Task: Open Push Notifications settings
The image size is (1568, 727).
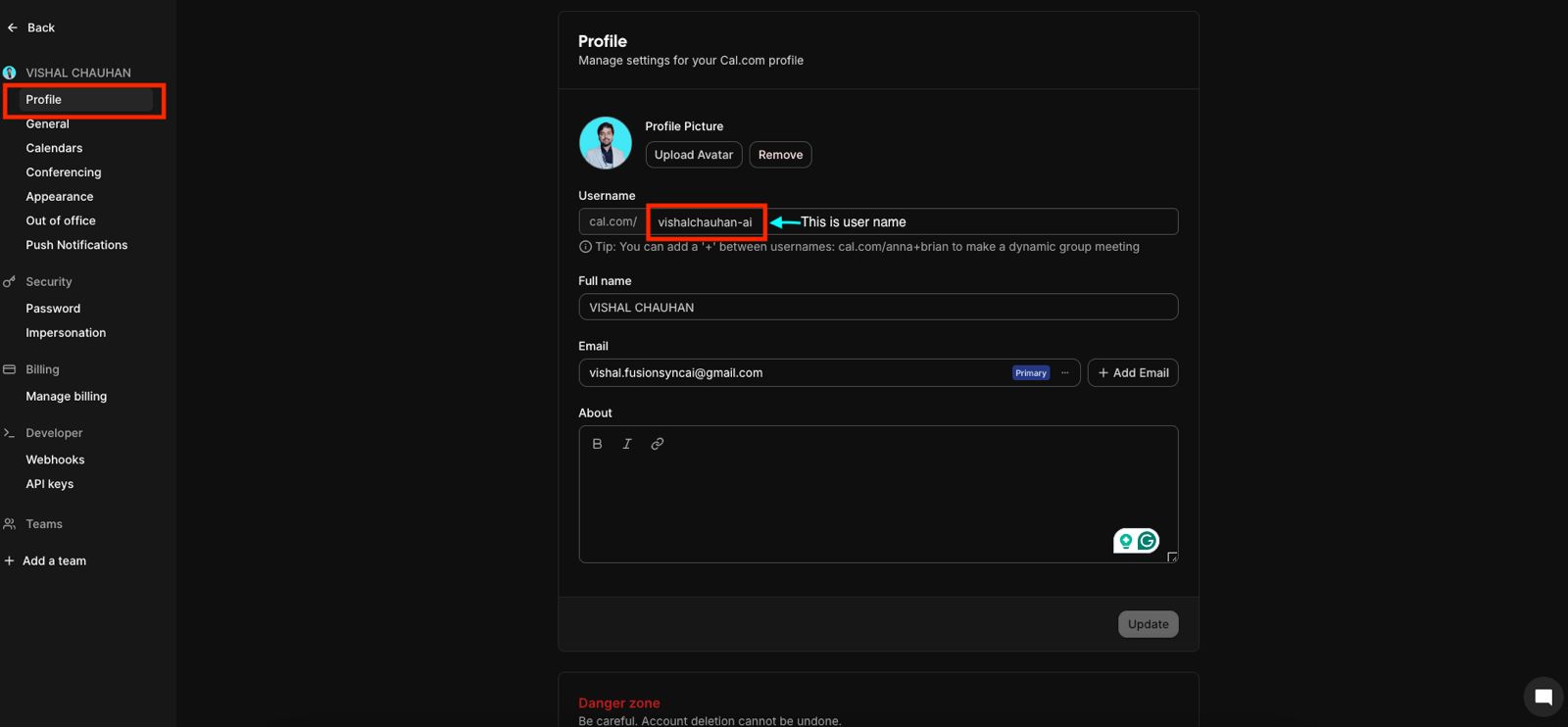Action: pyautogui.click(x=76, y=245)
